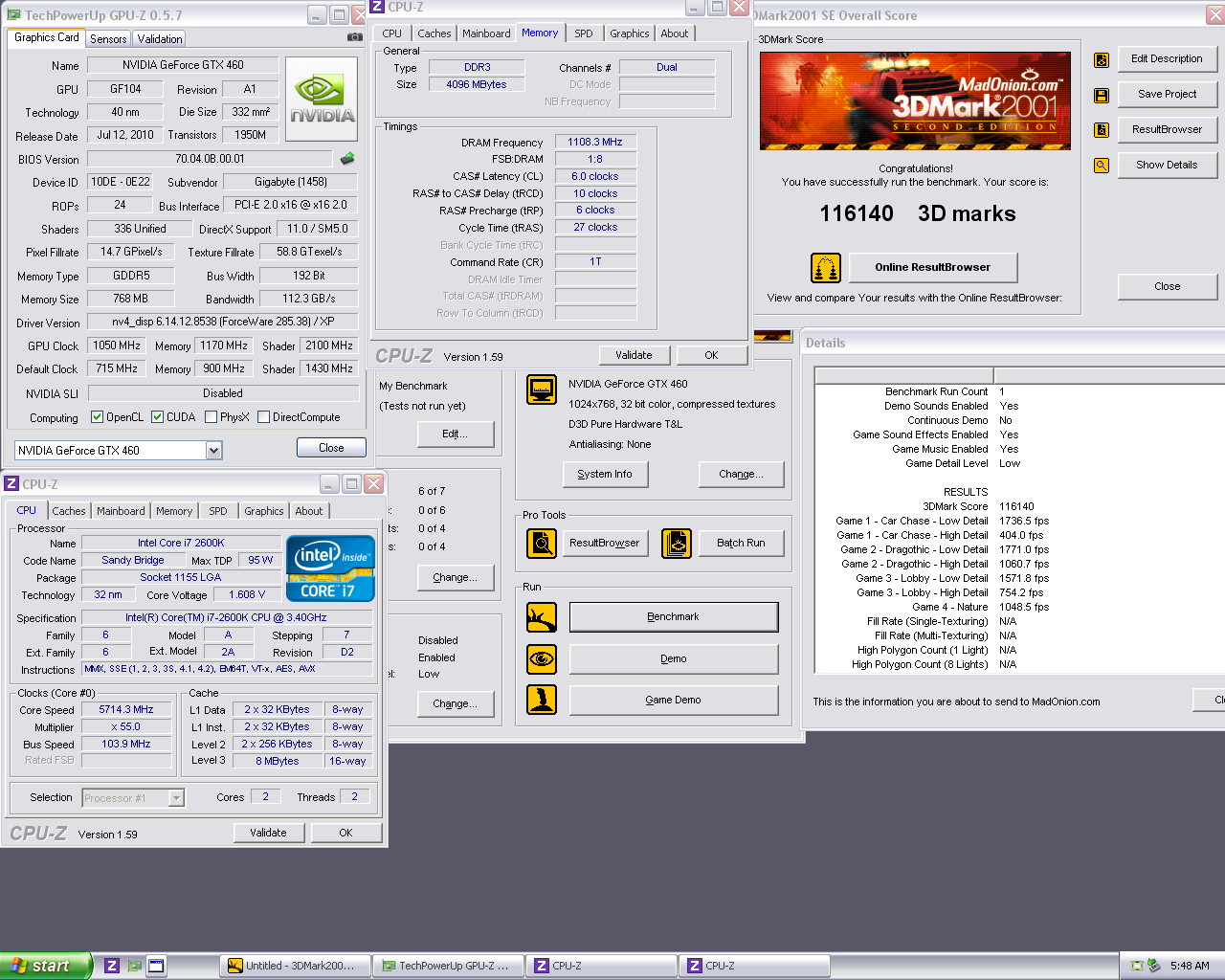Click the 3DMark score text 116140
1225x980 pixels.
click(857, 213)
